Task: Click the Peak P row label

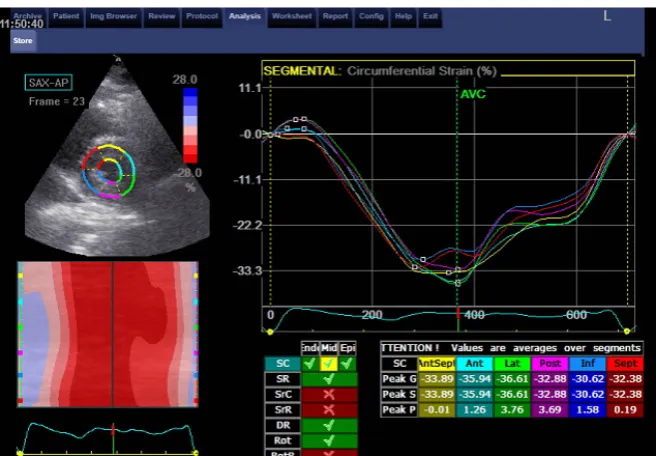Action: click(x=399, y=410)
